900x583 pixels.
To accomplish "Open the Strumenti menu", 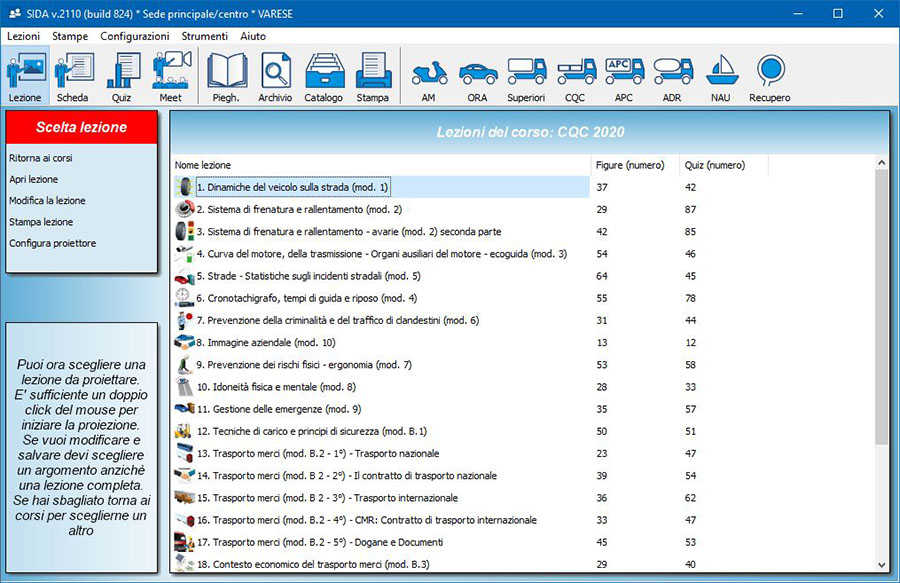I will tap(204, 35).
